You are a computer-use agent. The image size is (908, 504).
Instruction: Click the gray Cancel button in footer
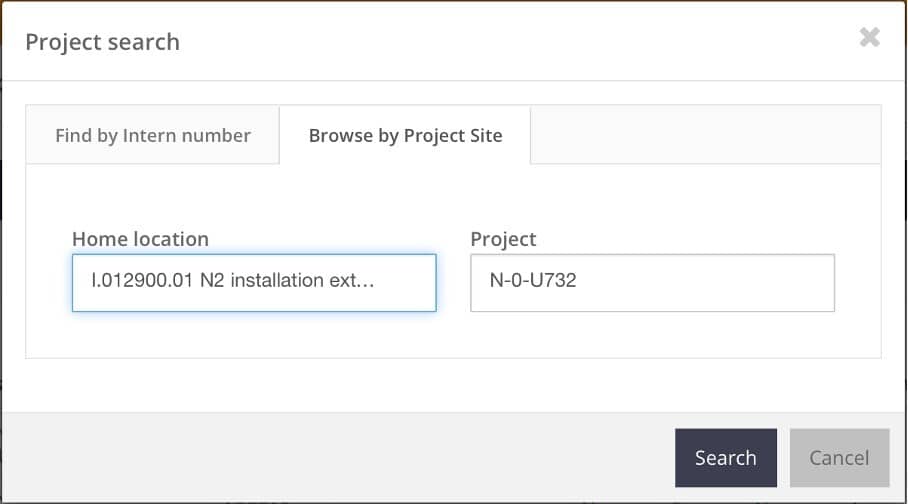click(x=839, y=458)
